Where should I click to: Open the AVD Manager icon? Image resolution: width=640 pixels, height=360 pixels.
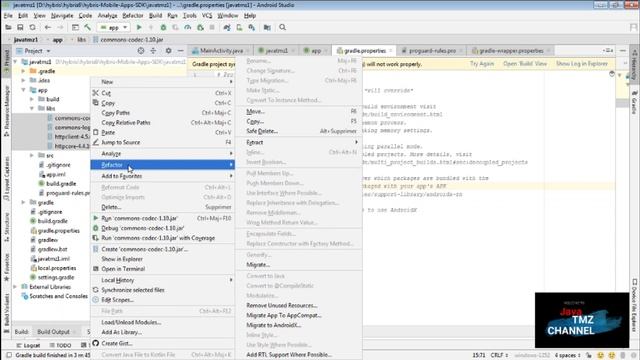click(239, 27)
